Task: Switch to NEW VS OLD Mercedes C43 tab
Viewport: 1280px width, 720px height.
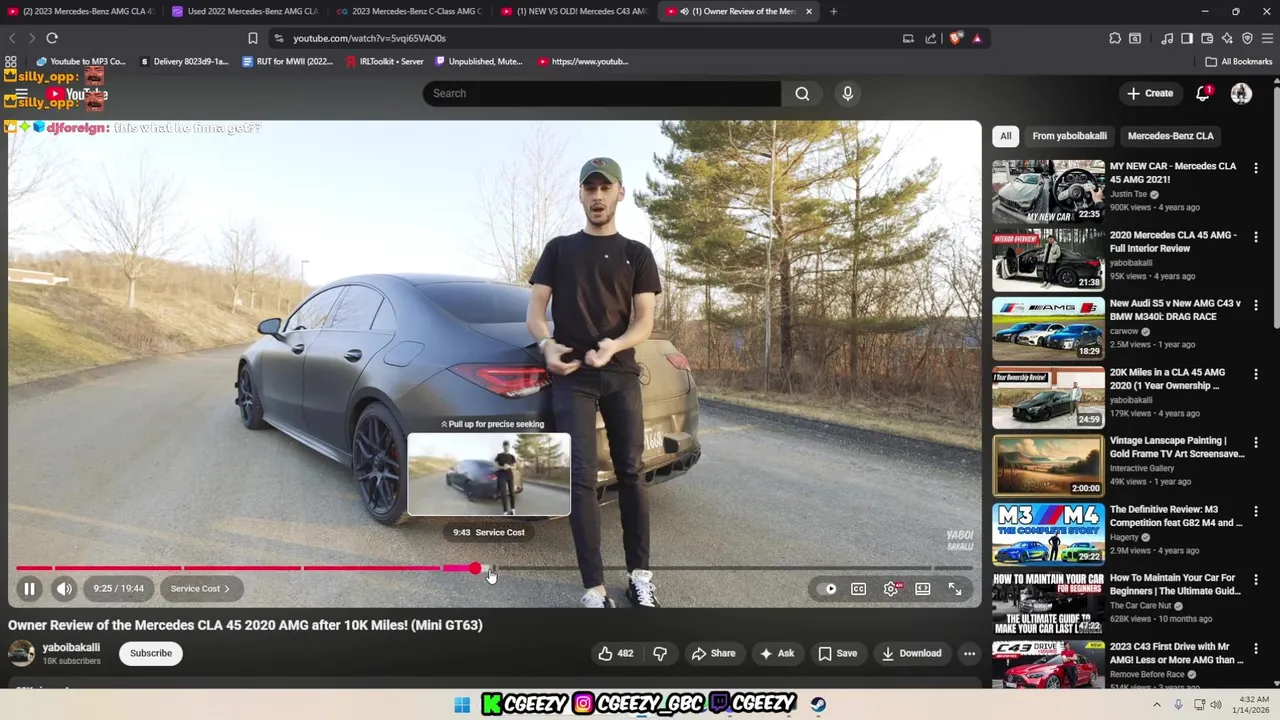Action: click(574, 11)
